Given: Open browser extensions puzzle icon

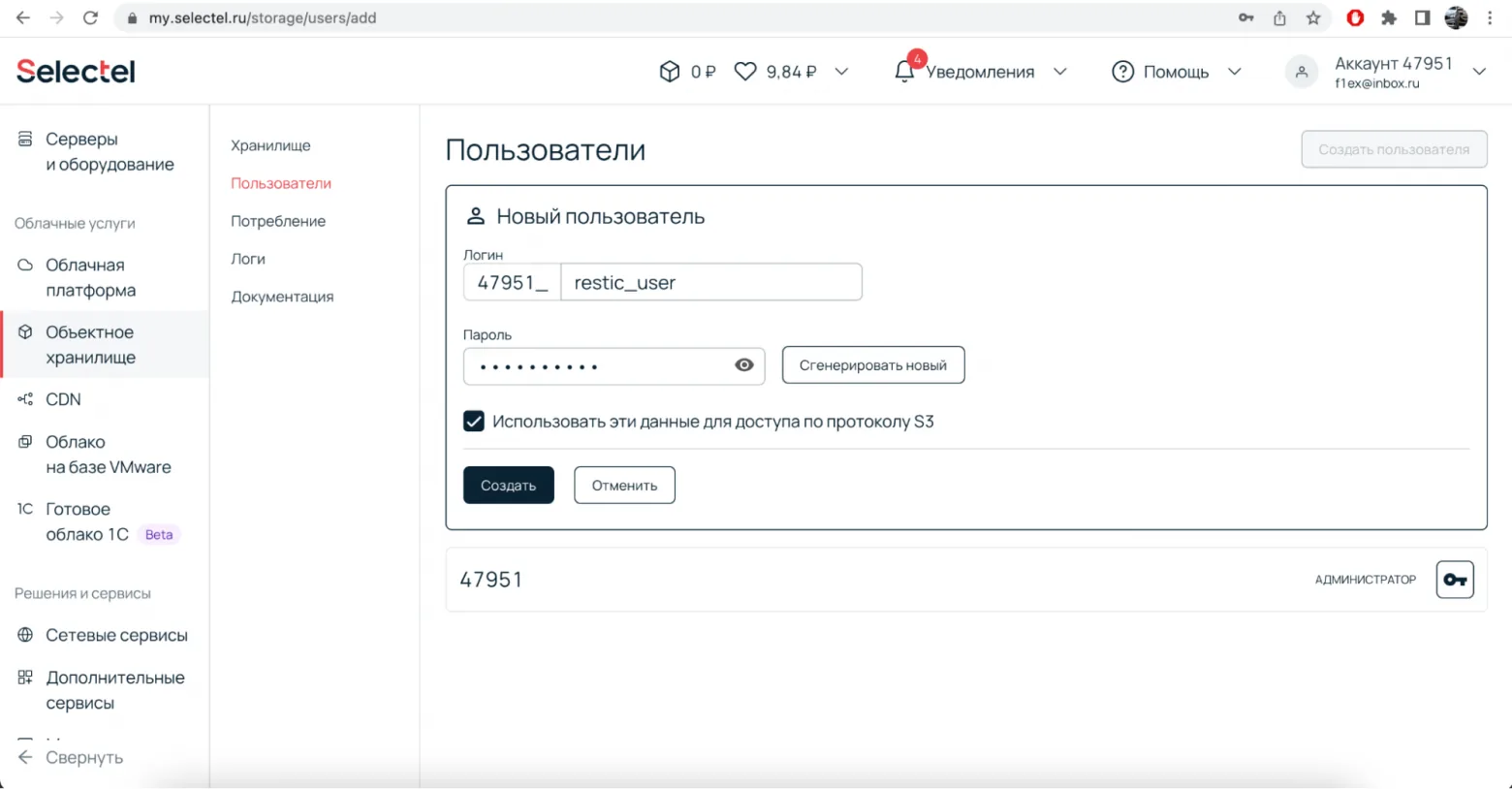Looking at the screenshot, I should [x=1389, y=17].
